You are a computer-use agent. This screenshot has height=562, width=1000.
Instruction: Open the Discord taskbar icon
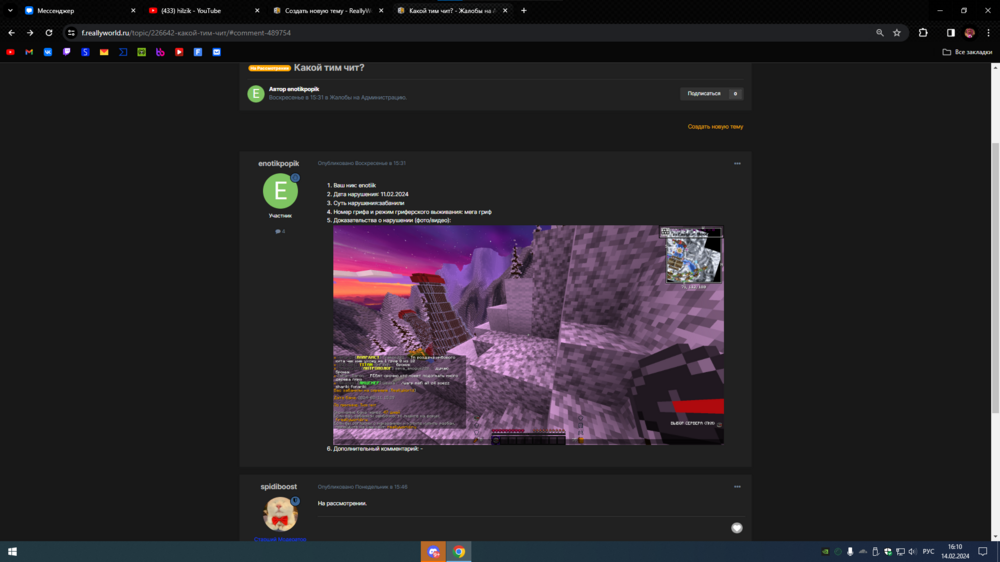coord(434,552)
